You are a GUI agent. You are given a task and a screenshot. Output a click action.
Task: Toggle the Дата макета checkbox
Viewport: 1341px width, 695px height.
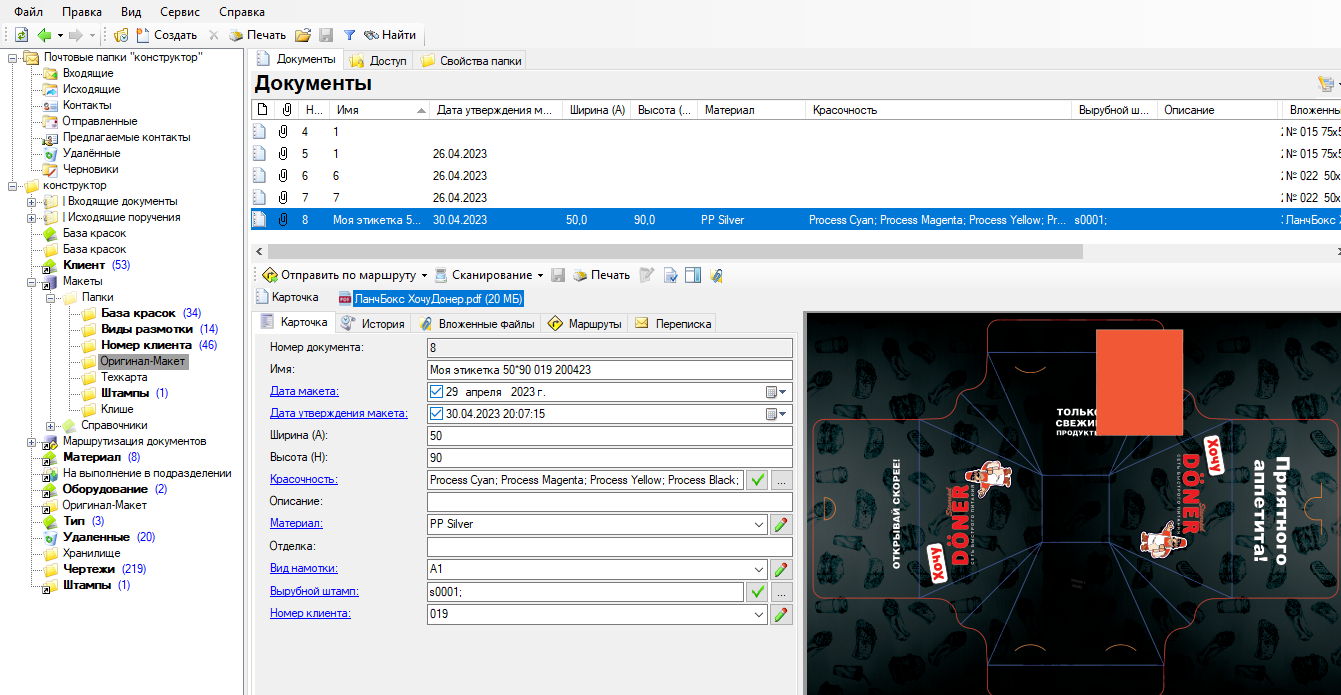pyautogui.click(x=436, y=392)
